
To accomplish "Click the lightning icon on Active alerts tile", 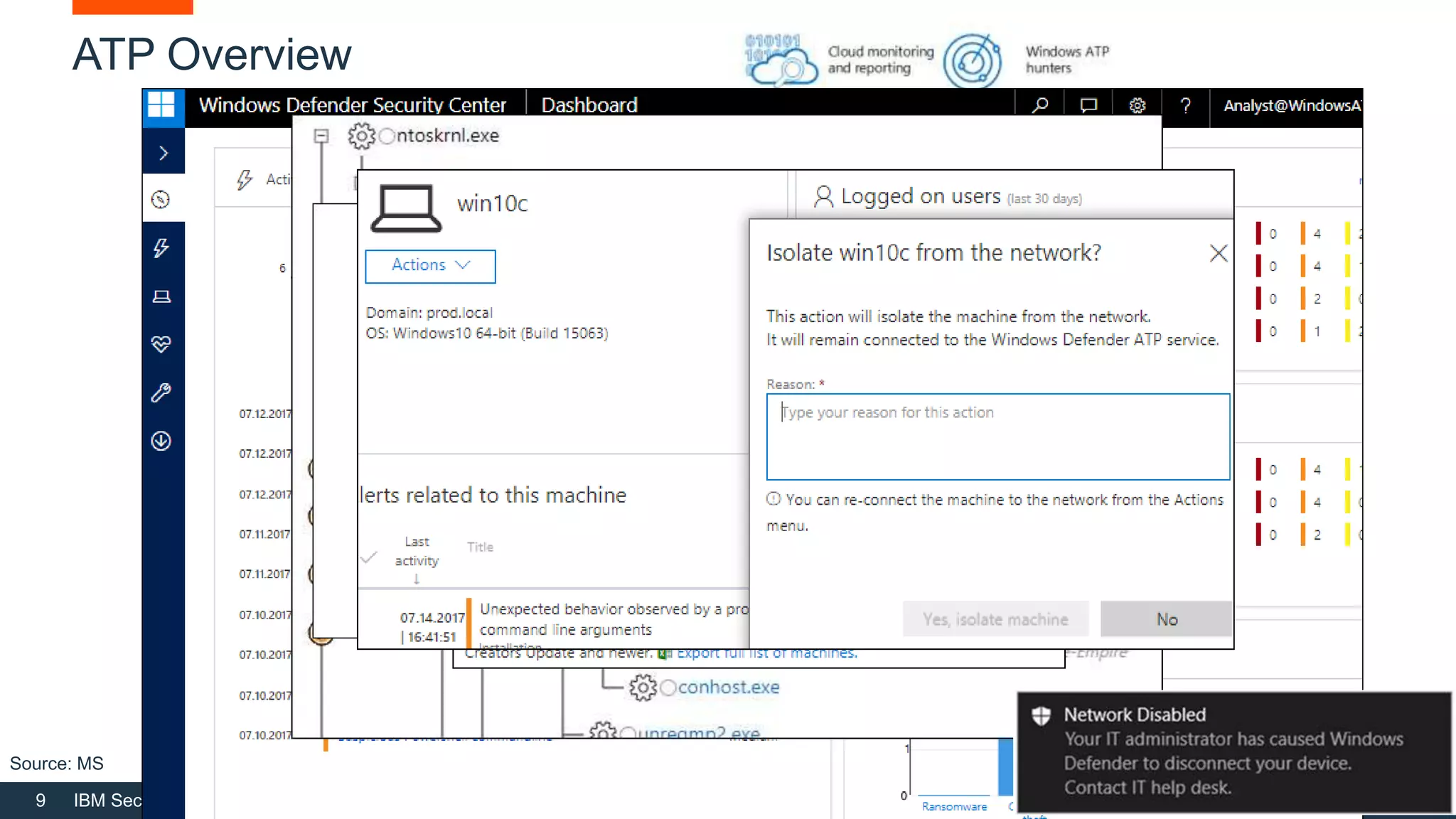I will [x=244, y=180].
